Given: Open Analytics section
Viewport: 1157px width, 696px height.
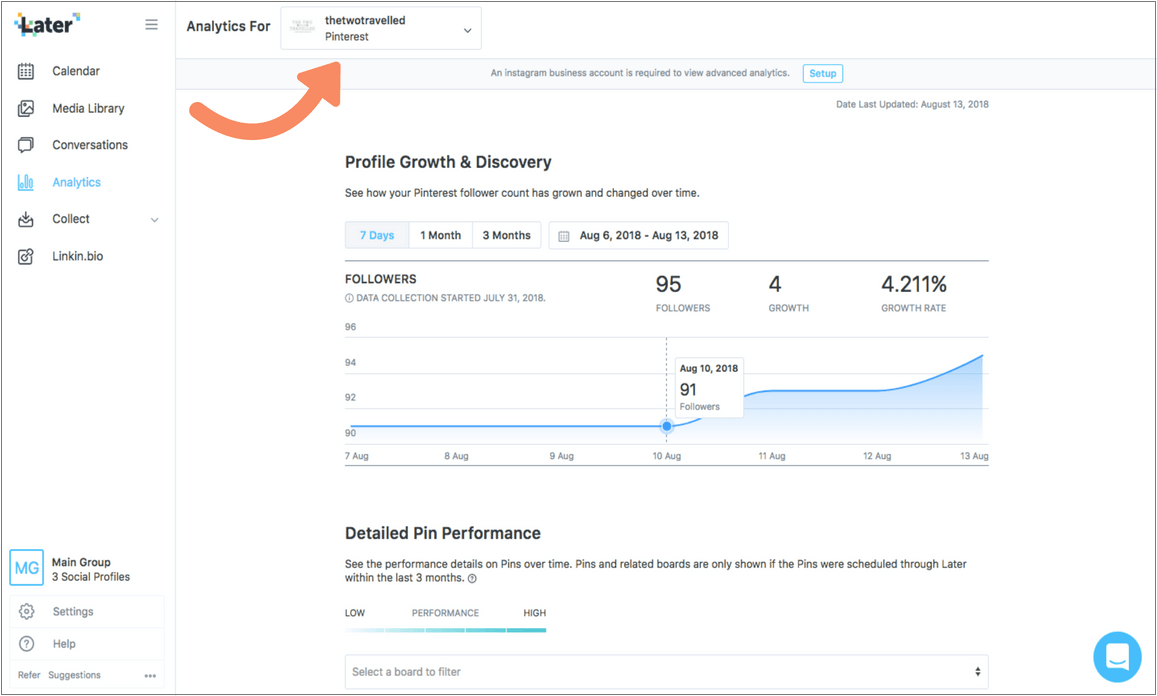Looking at the screenshot, I should pyautogui.click(x=77, y=182).
